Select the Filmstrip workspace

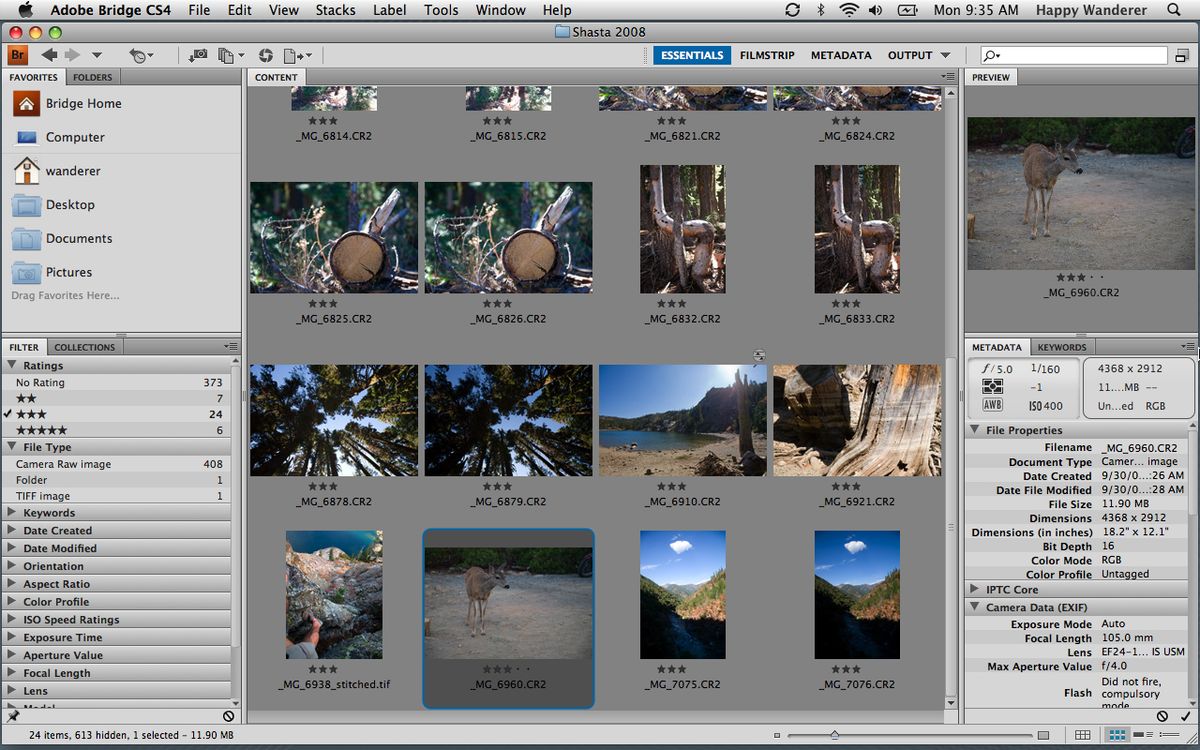[x=767, y=55]
